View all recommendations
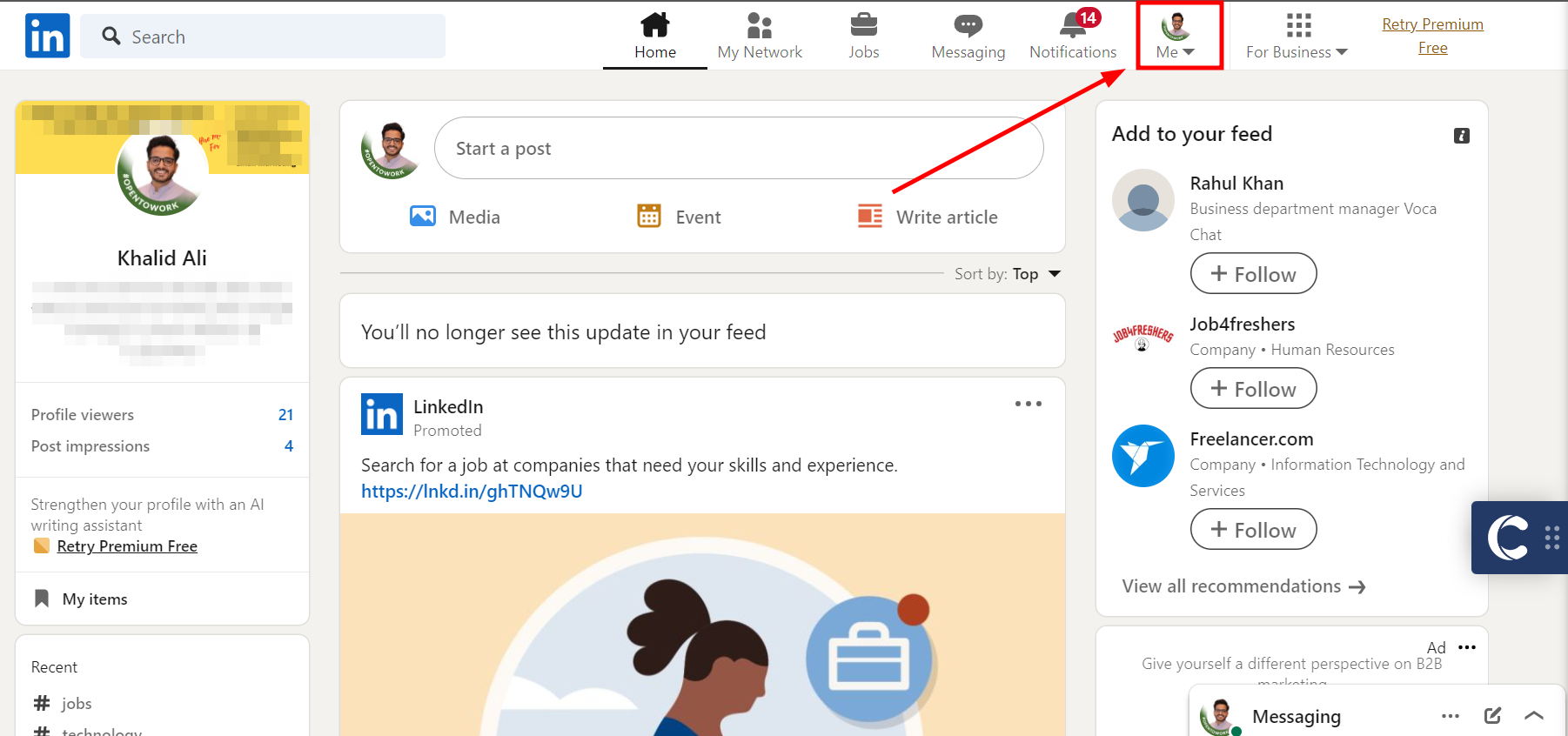Viewport: 1568px width, 736px height. click(1243, 586)
